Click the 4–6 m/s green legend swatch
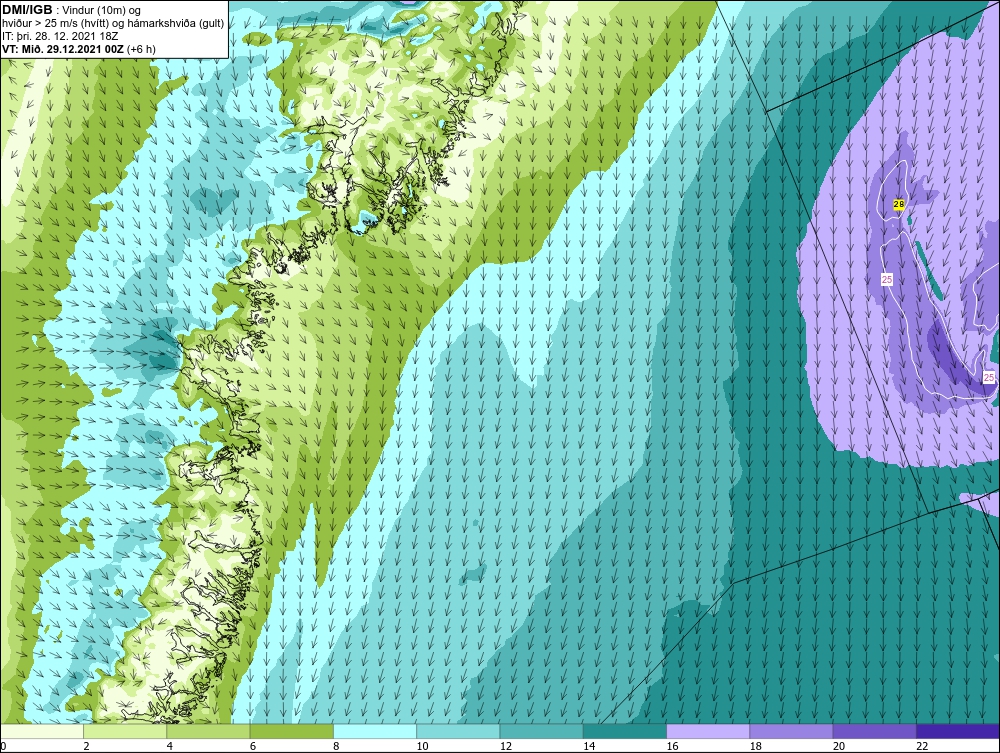This screenshot has width=1000, height=753. (209, 731)
